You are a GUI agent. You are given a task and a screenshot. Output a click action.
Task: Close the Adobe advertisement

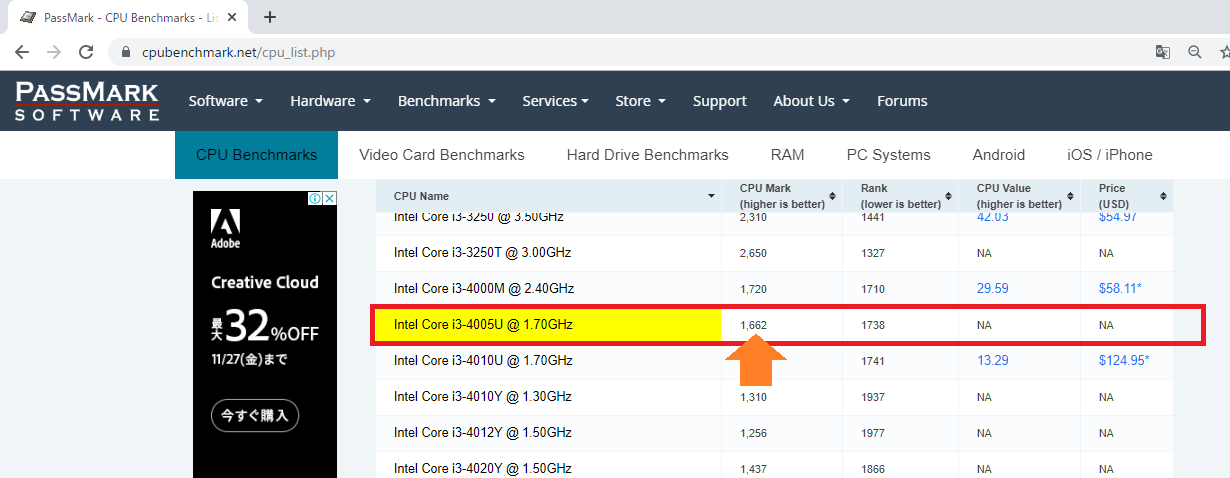tap(329, 199)
